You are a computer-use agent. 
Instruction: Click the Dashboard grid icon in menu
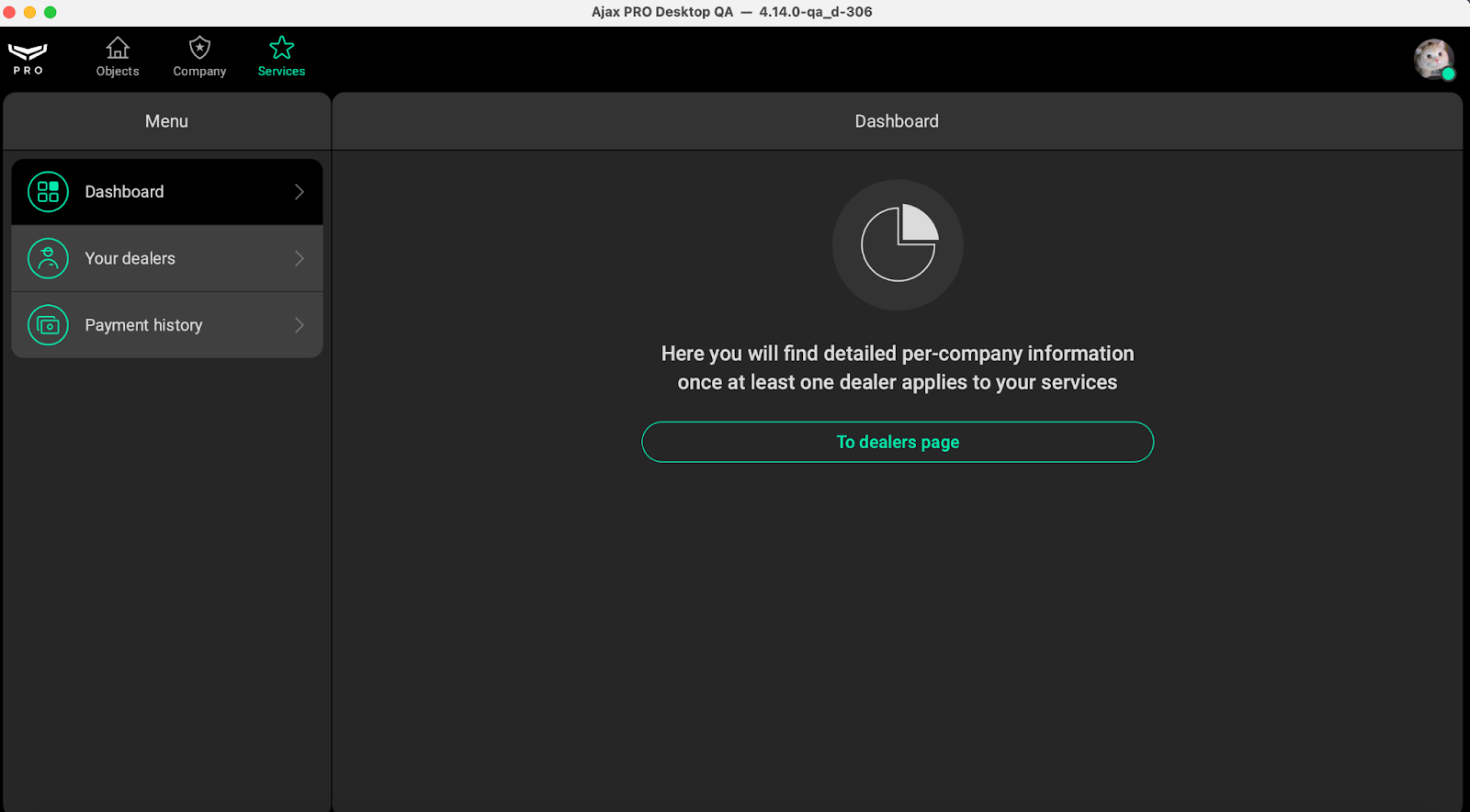click(x=49, y=192)
